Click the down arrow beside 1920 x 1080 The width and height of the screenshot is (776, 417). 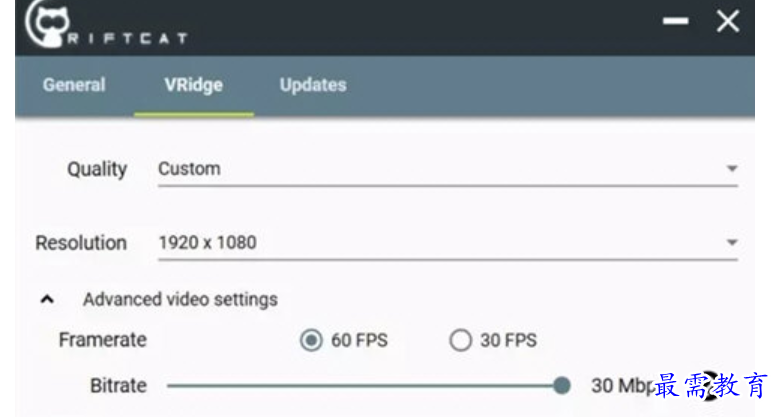732,242
